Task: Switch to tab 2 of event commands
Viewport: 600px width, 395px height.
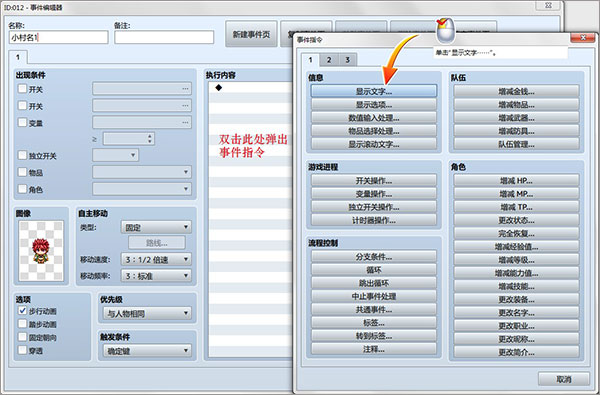Action: (329, 60)
